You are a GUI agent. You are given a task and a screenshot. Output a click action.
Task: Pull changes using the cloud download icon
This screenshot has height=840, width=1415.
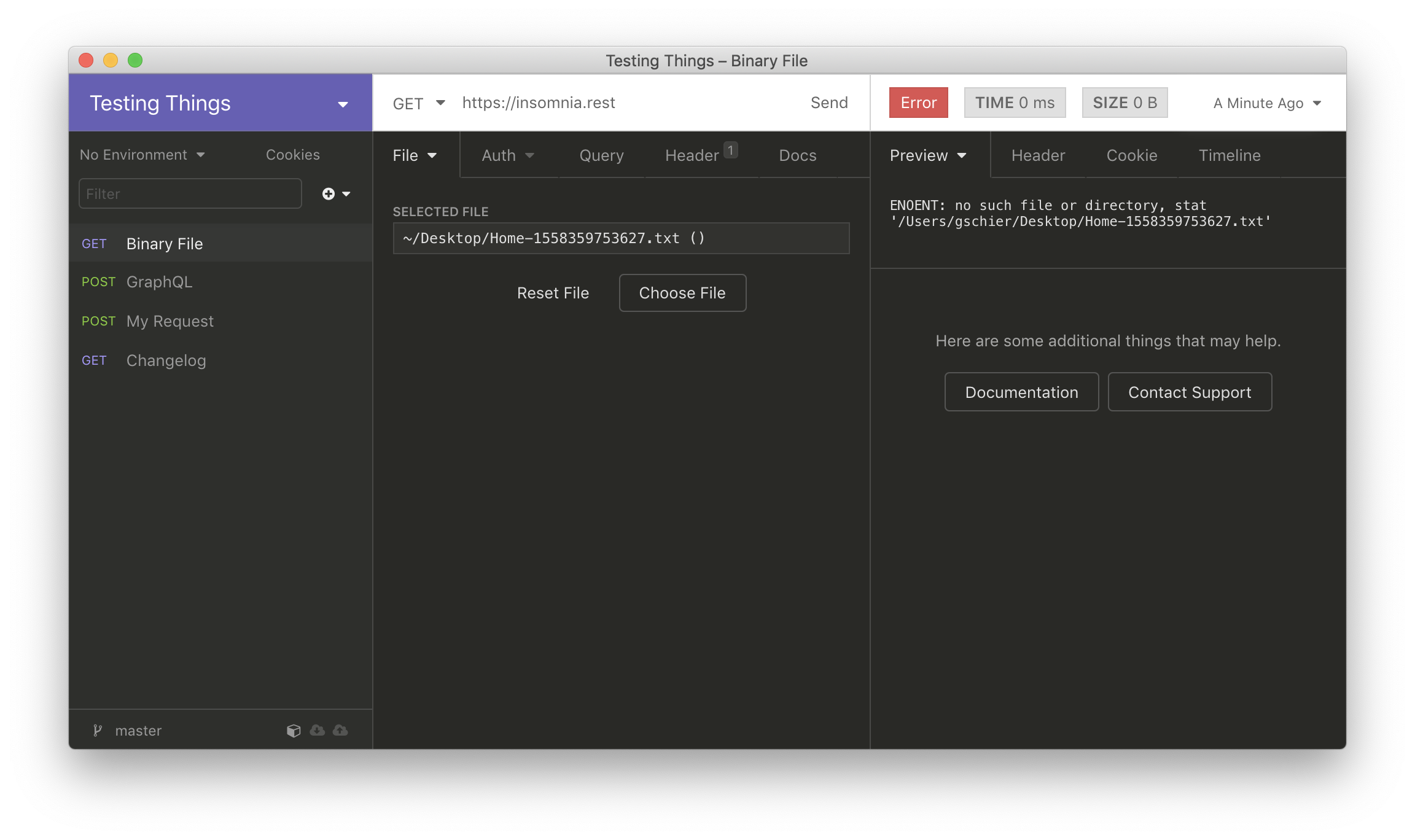(x=318, y=730)
